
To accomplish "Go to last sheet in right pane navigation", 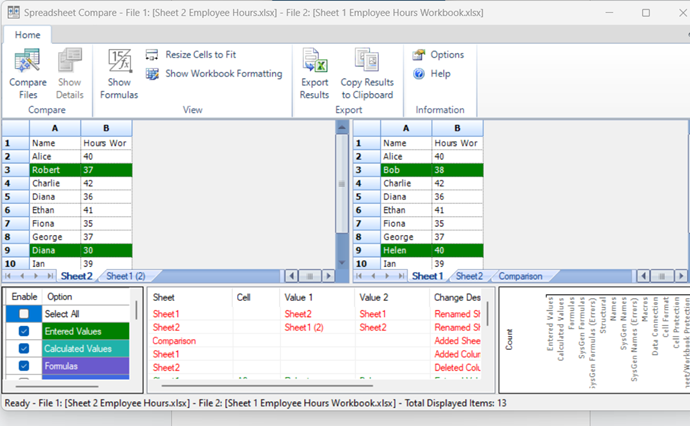I will tap(401, 276).
